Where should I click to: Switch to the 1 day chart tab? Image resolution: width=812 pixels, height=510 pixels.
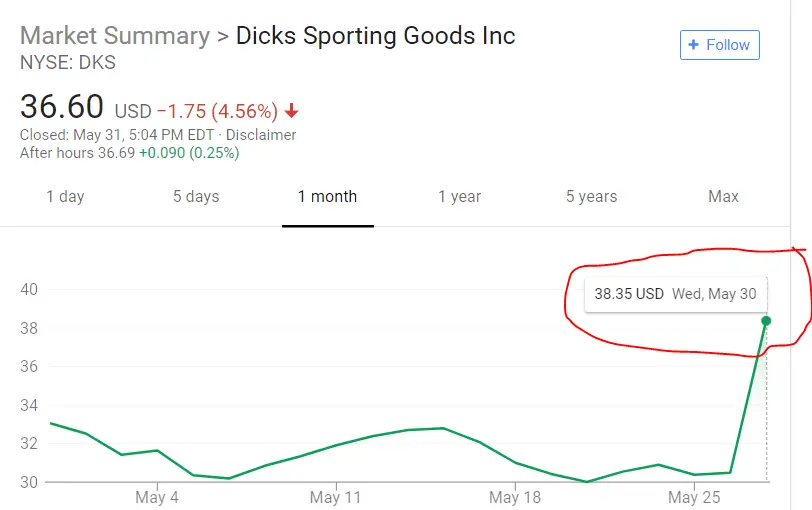[65, 196]
